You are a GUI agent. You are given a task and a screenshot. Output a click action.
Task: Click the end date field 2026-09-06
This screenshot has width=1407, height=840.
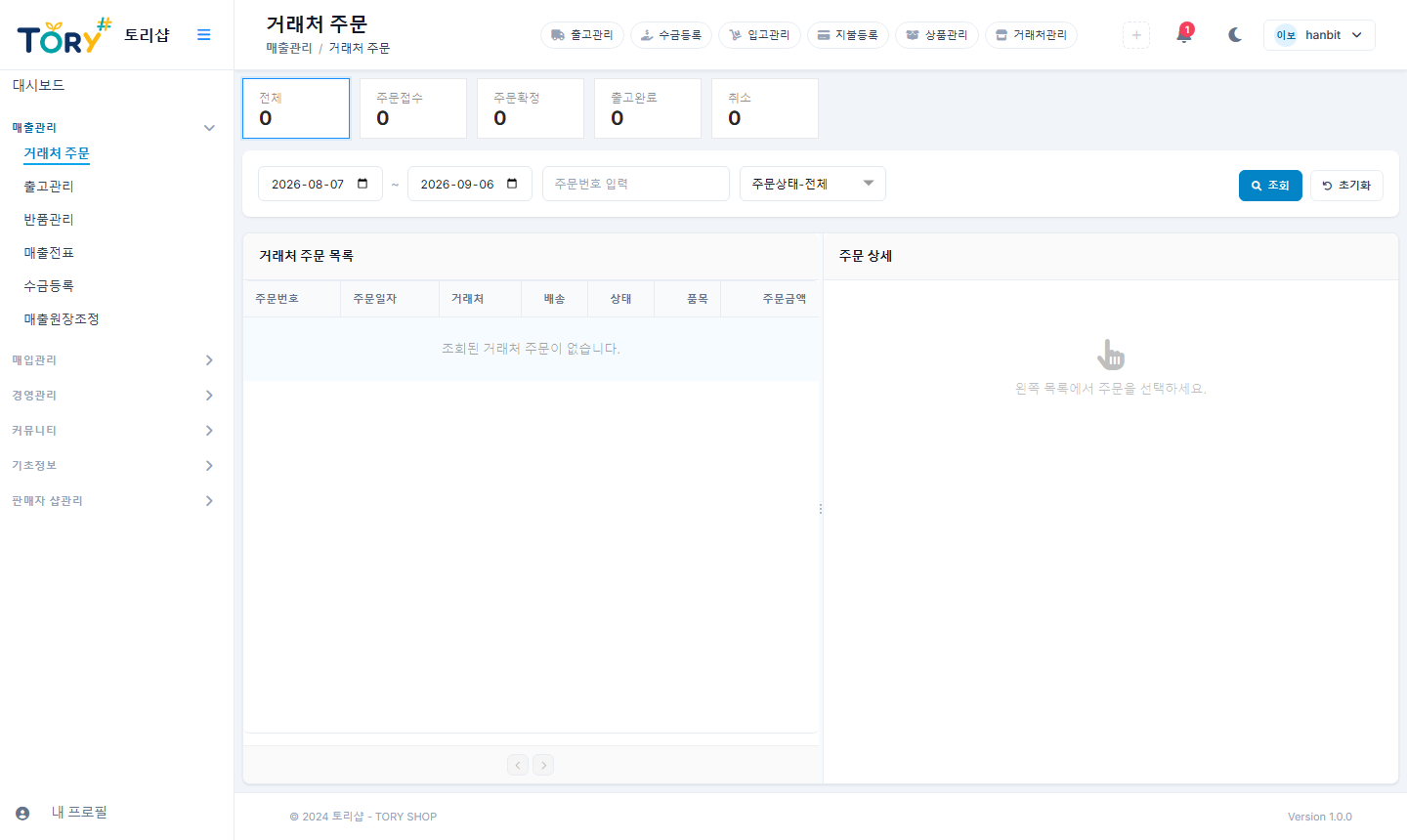470,184
